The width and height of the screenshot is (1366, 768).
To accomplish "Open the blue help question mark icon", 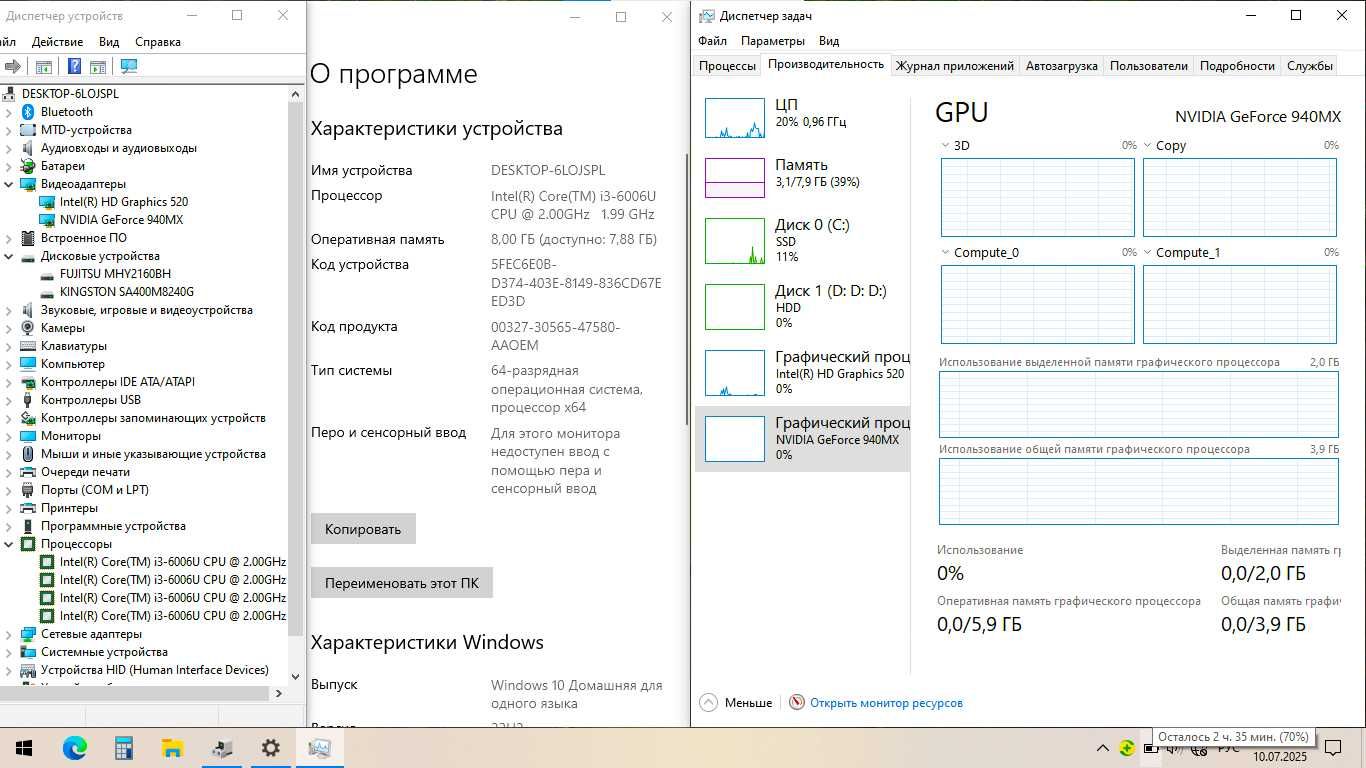I will tap(74, 66).
